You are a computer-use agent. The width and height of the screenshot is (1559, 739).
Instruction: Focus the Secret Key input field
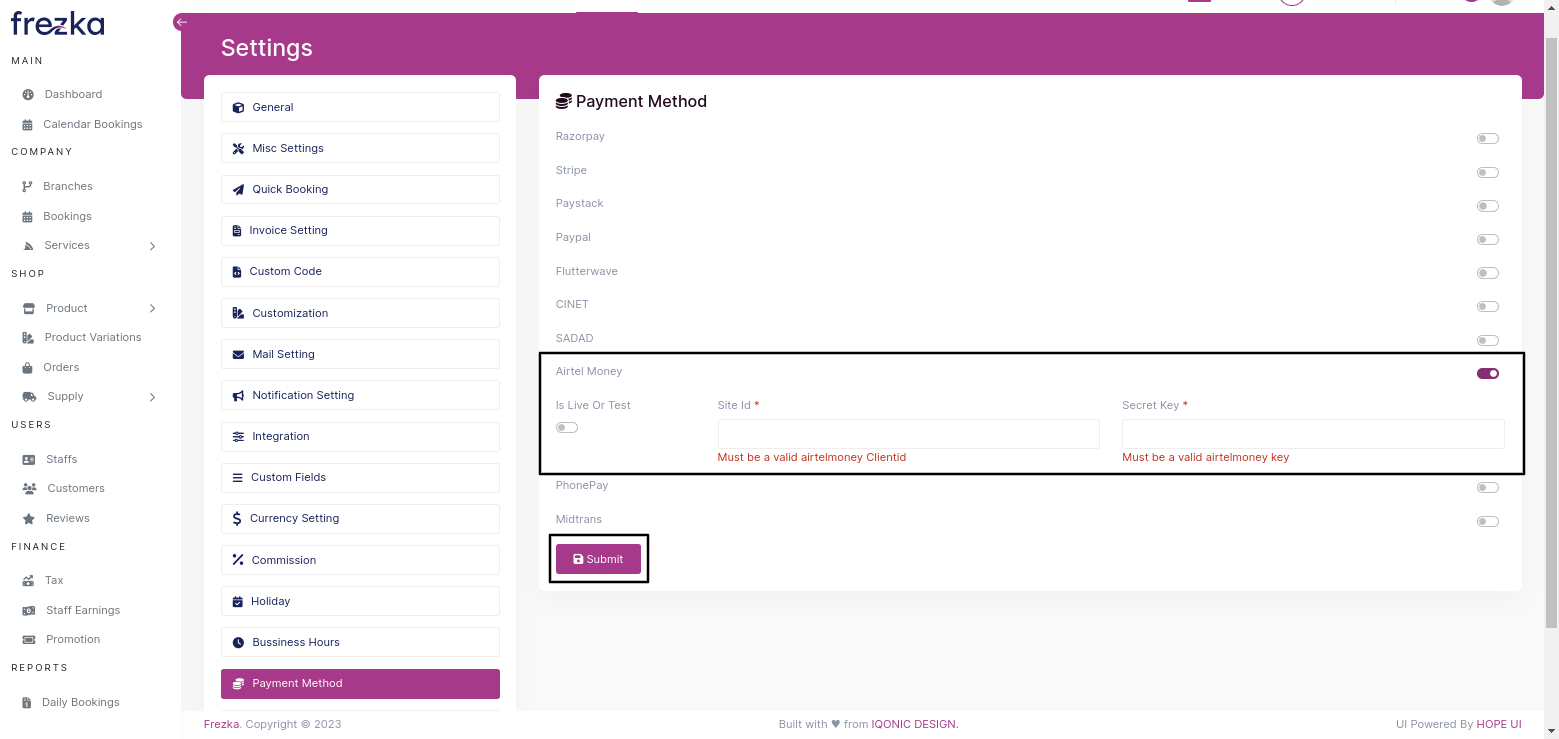(1313, 434)
